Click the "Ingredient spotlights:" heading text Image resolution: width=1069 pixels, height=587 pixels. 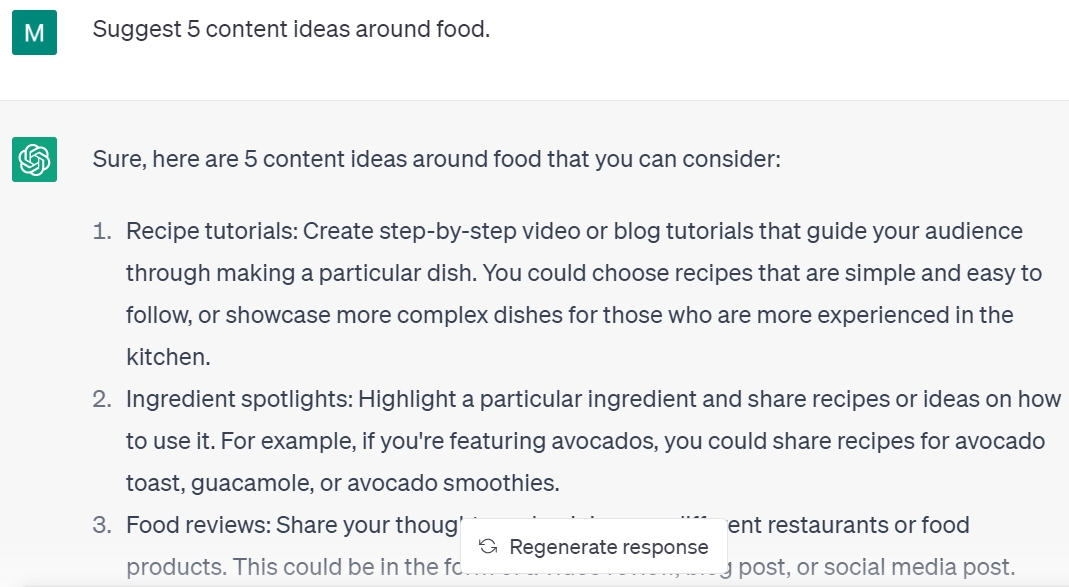[x=238, y=400]
